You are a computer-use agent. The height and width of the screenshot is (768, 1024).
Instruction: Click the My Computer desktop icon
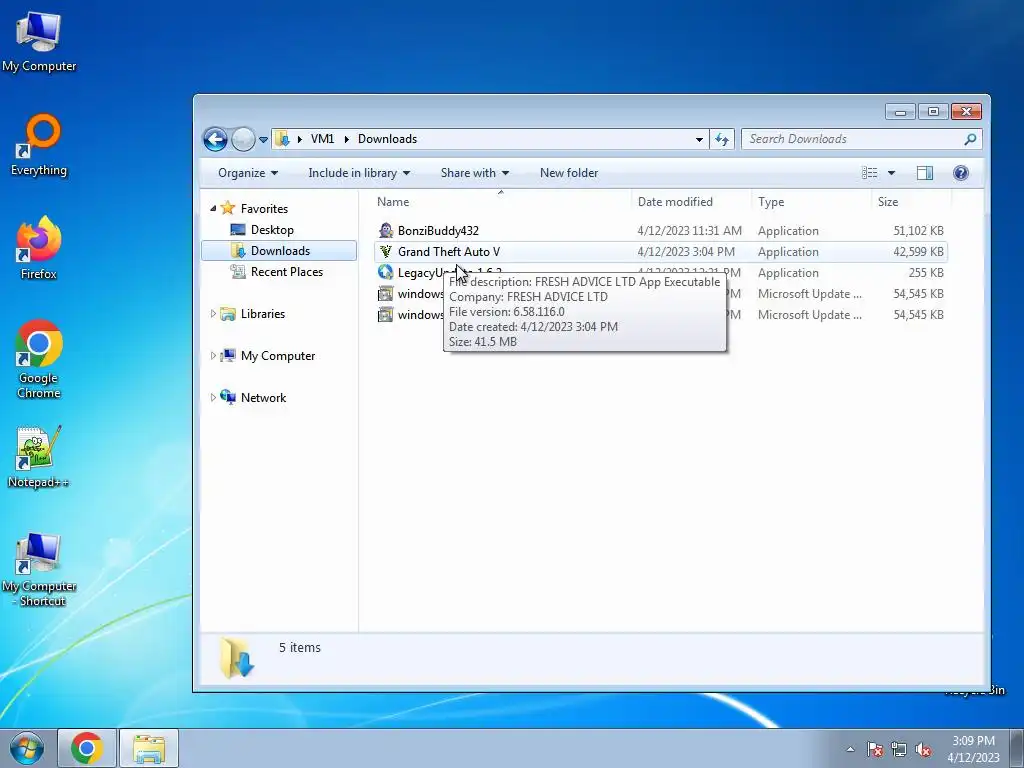click(39, 42)
